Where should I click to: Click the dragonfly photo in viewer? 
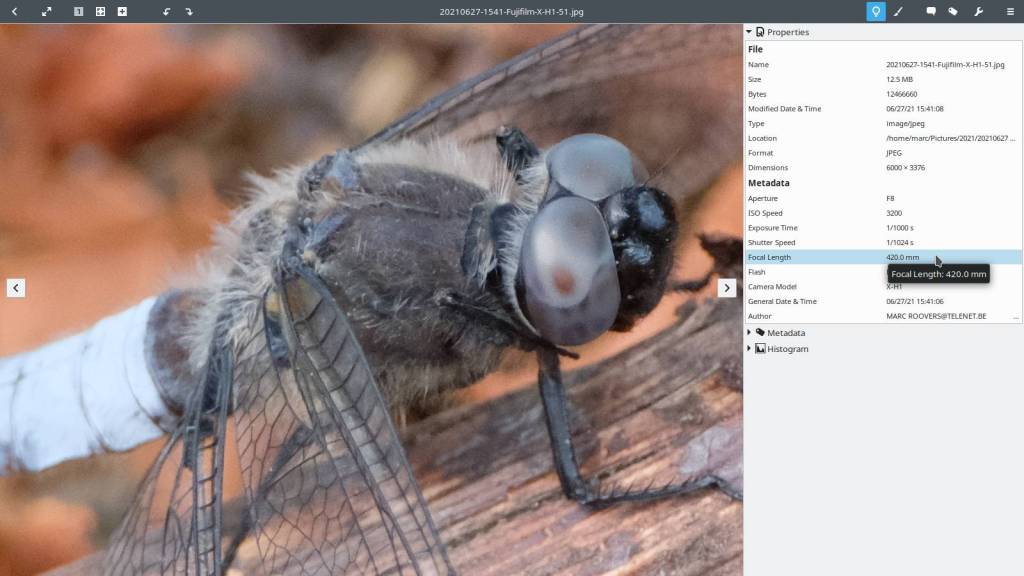click(371, 300)
